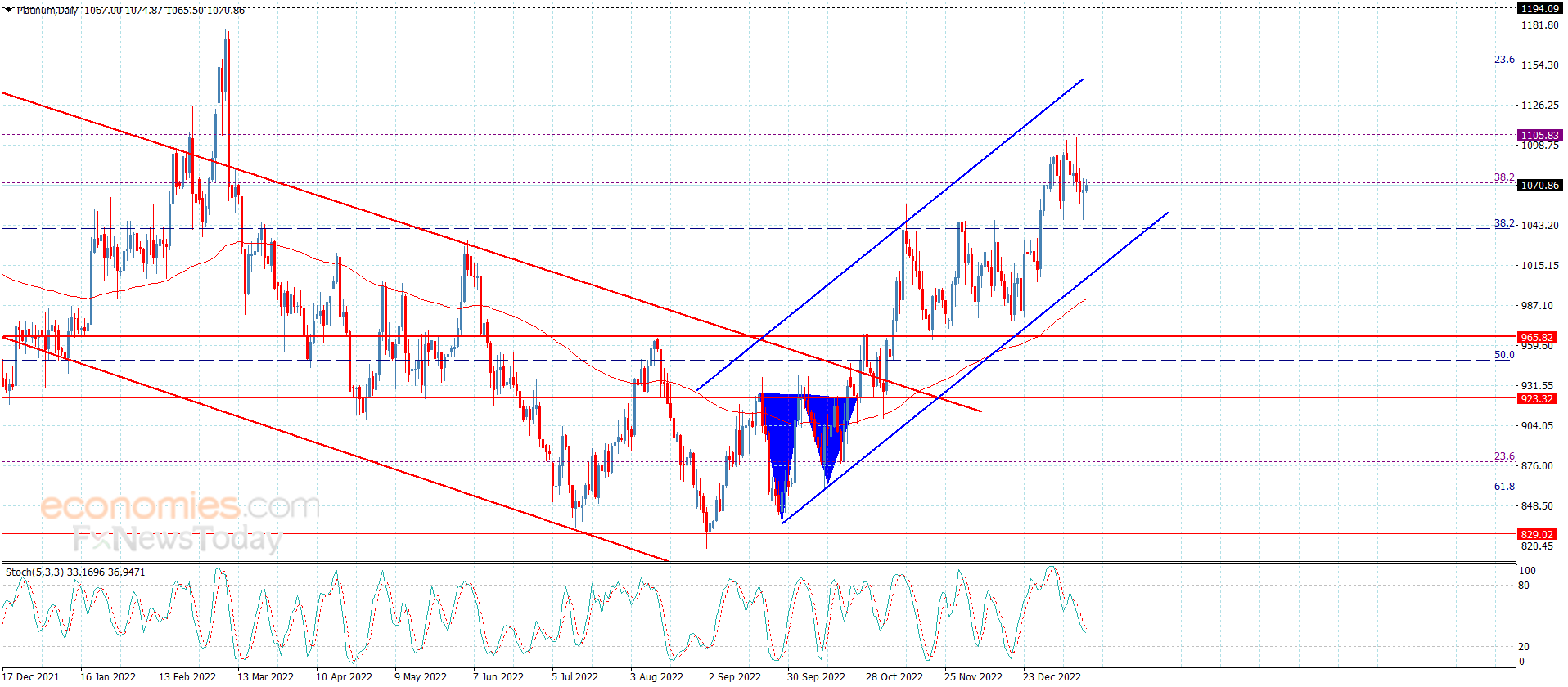The height and width of the screenshot is (687, 1568).
Task: Click the 50.0 Fibonacci level label
Action: (1504, 355)
